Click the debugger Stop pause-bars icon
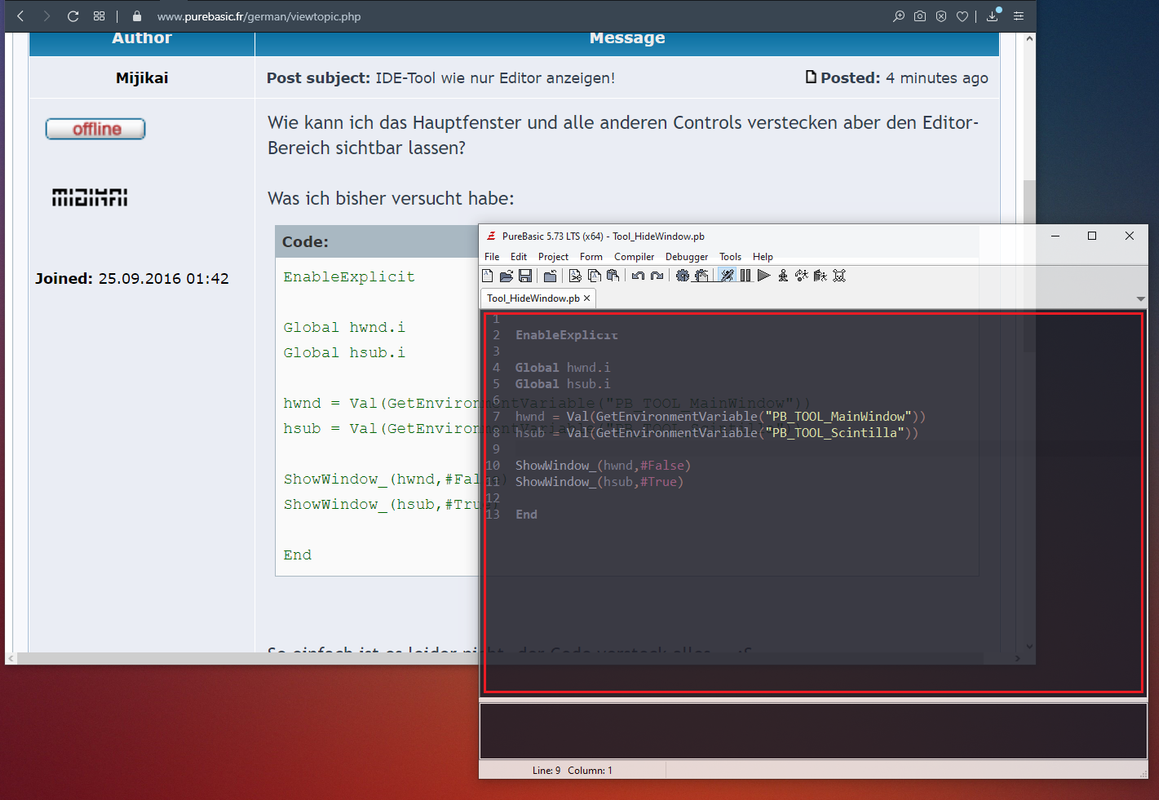Image resolution: width=1159 pixels, height=800 pixels. tap(745, 276)
